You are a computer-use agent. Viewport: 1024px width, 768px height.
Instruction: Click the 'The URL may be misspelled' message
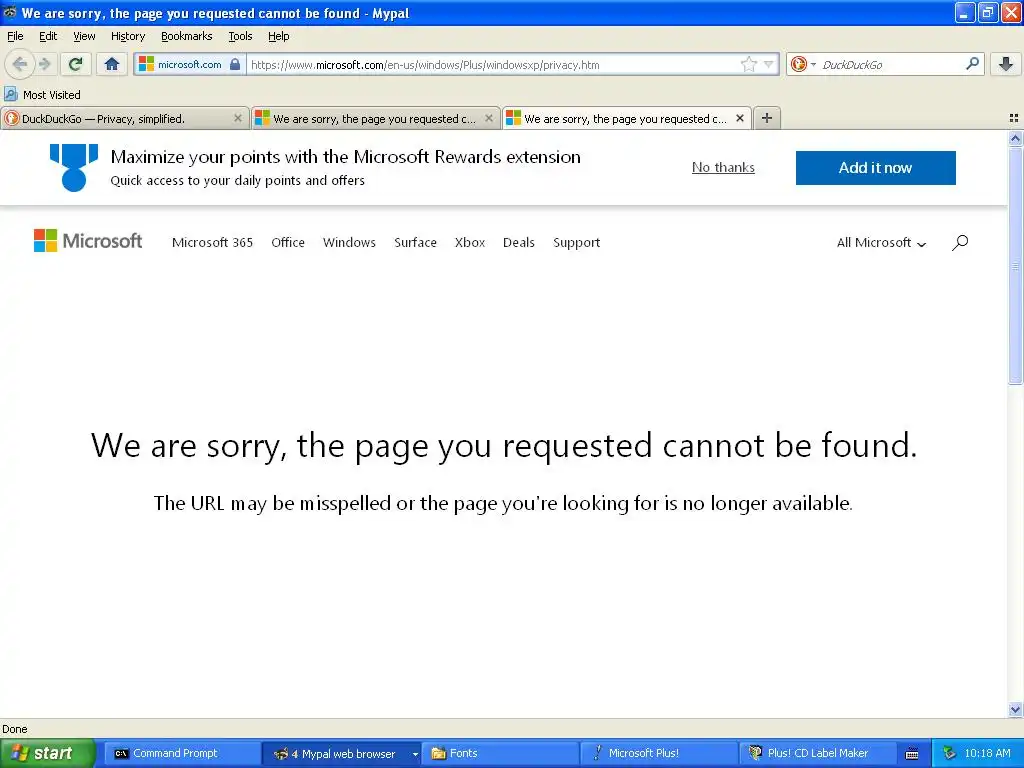503,503
